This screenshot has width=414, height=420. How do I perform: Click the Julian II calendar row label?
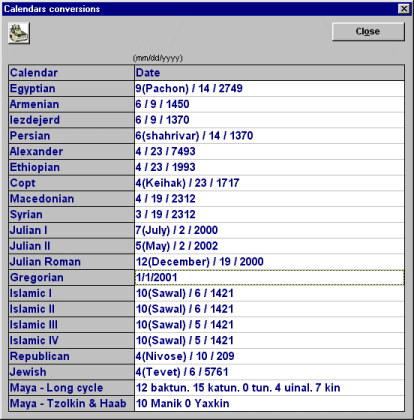click(71, 246)
